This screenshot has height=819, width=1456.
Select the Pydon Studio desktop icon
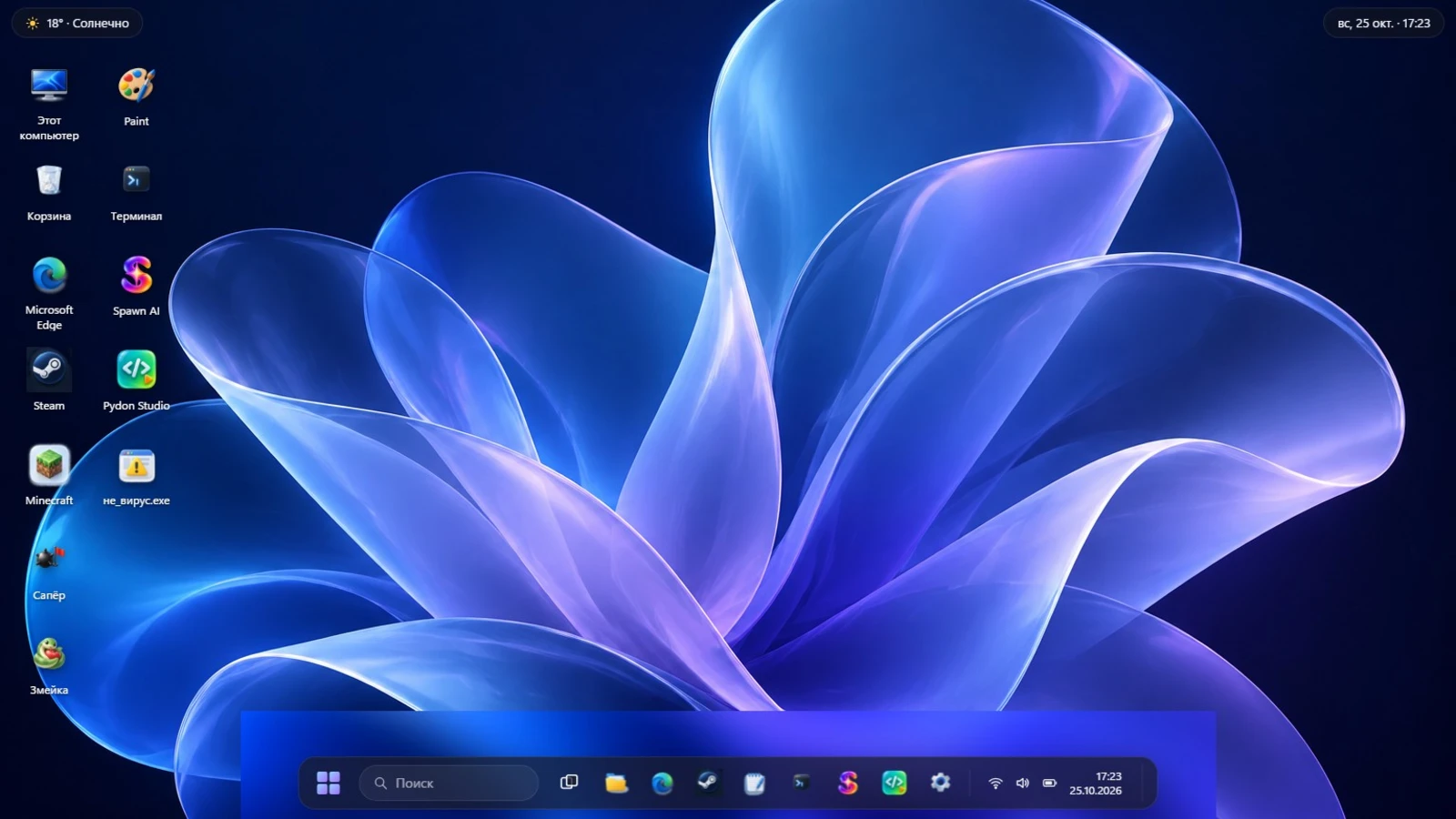click(x=136, y=380)
